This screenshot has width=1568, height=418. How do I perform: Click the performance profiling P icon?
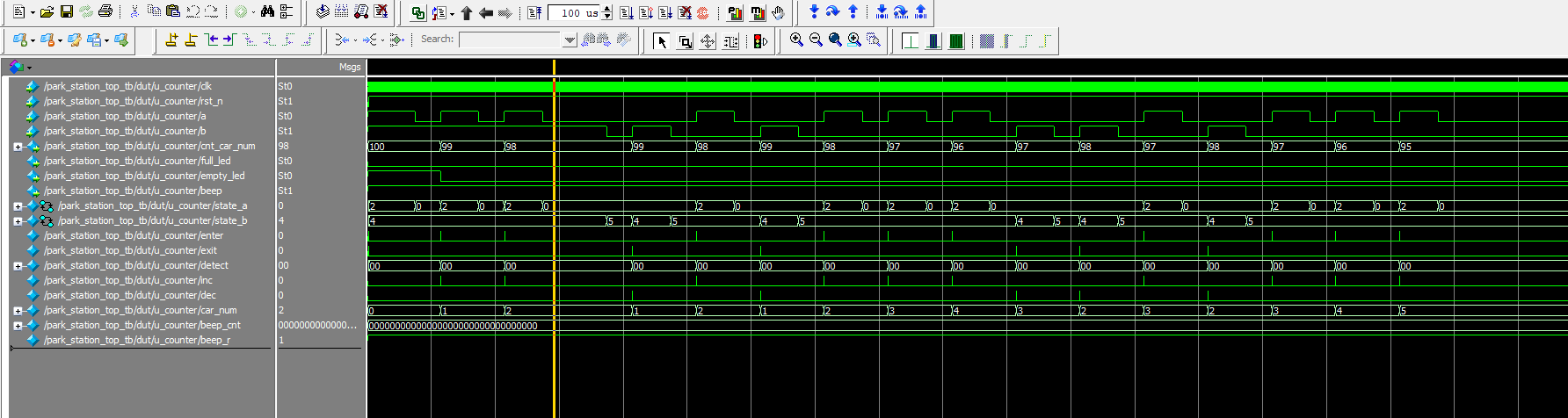pos(736,13)
